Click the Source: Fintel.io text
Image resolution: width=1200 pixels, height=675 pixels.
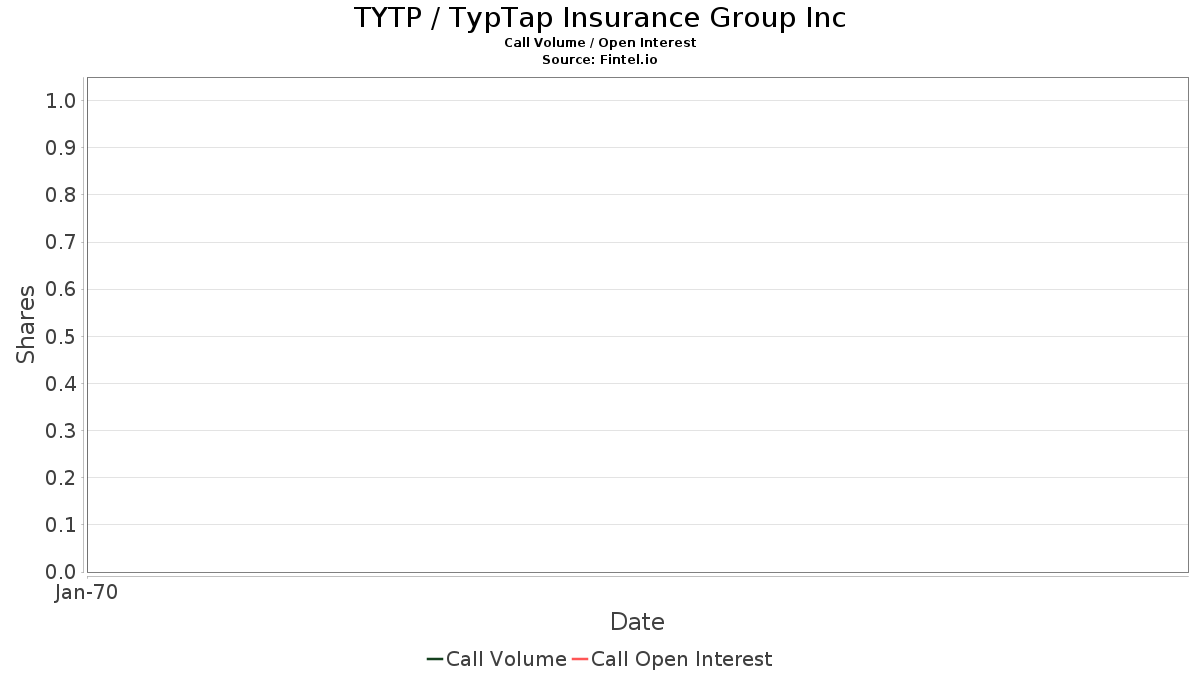click(x=600, y=60)
